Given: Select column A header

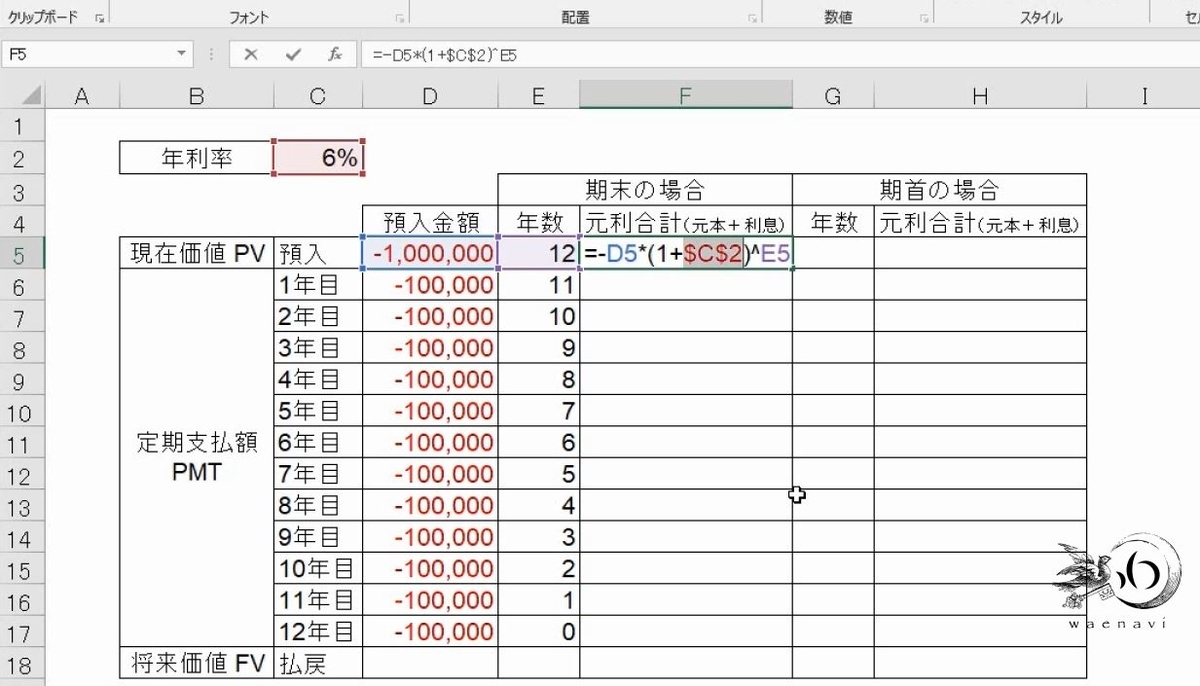Looking at the screenshot, I should 83,96.
